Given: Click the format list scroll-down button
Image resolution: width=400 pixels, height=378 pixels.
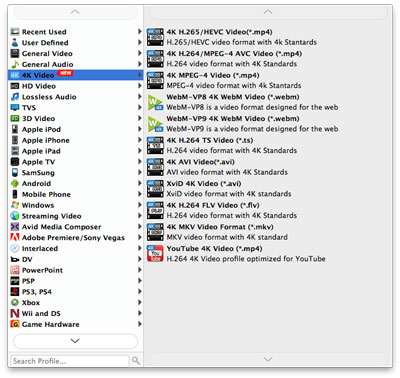Looking at the screenshot, I should pos(268,359).
